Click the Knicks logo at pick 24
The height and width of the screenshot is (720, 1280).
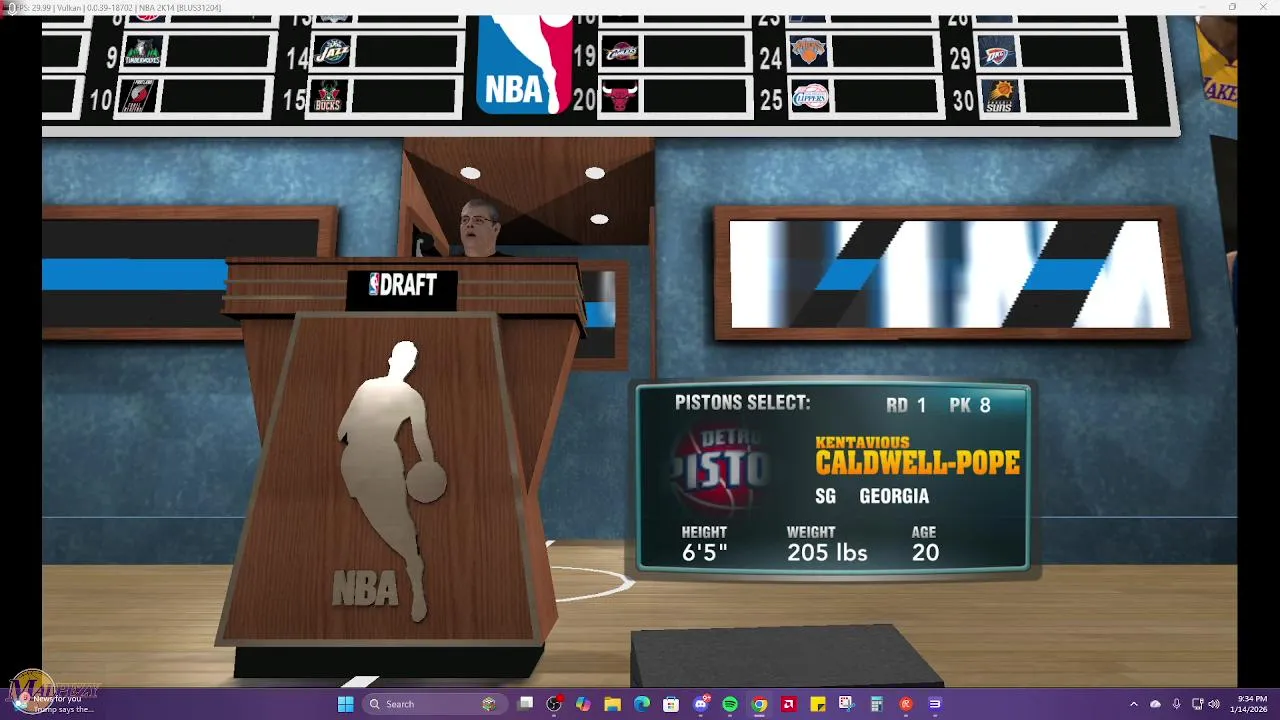click(x=808, y=52)
